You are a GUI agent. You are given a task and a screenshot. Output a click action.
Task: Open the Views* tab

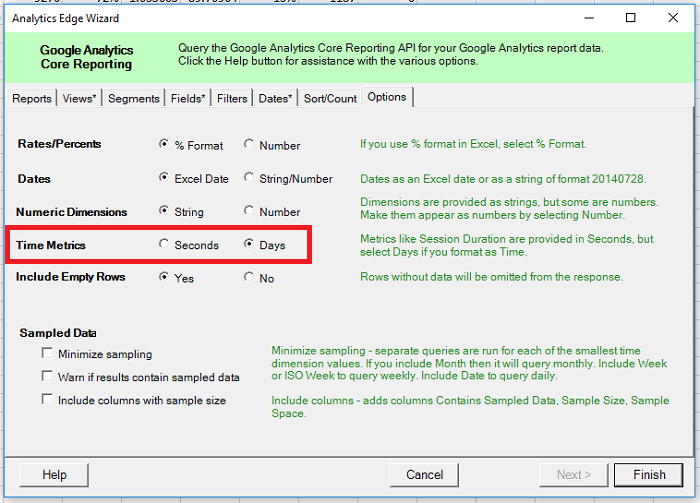(x=79, y=98)
